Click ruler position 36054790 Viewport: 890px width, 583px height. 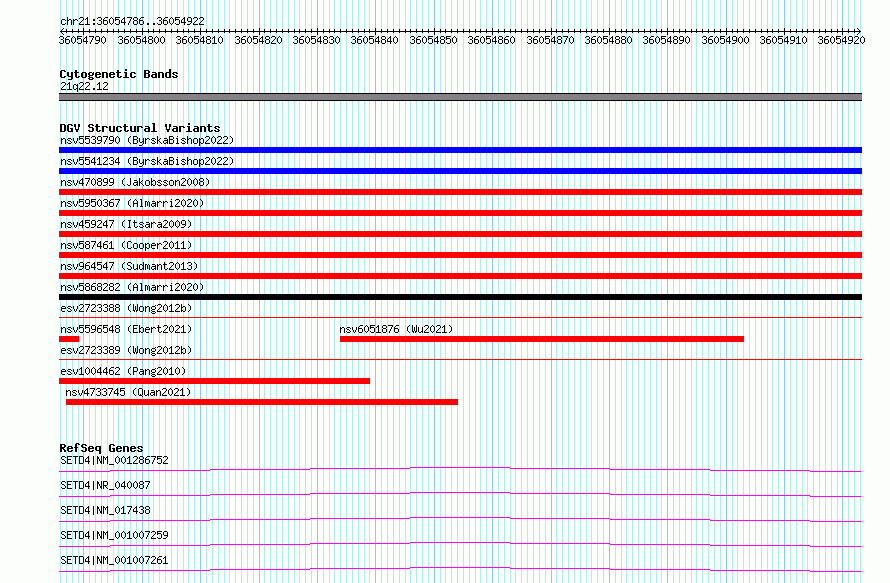pos(83,40)
